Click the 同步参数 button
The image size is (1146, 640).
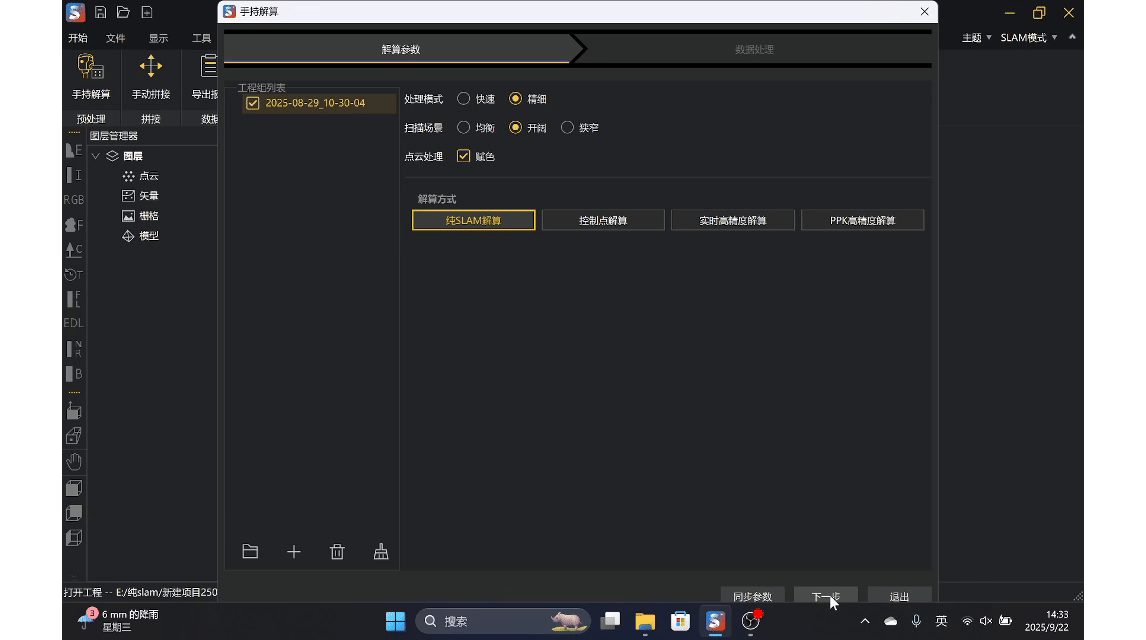(x=752, y=597)
